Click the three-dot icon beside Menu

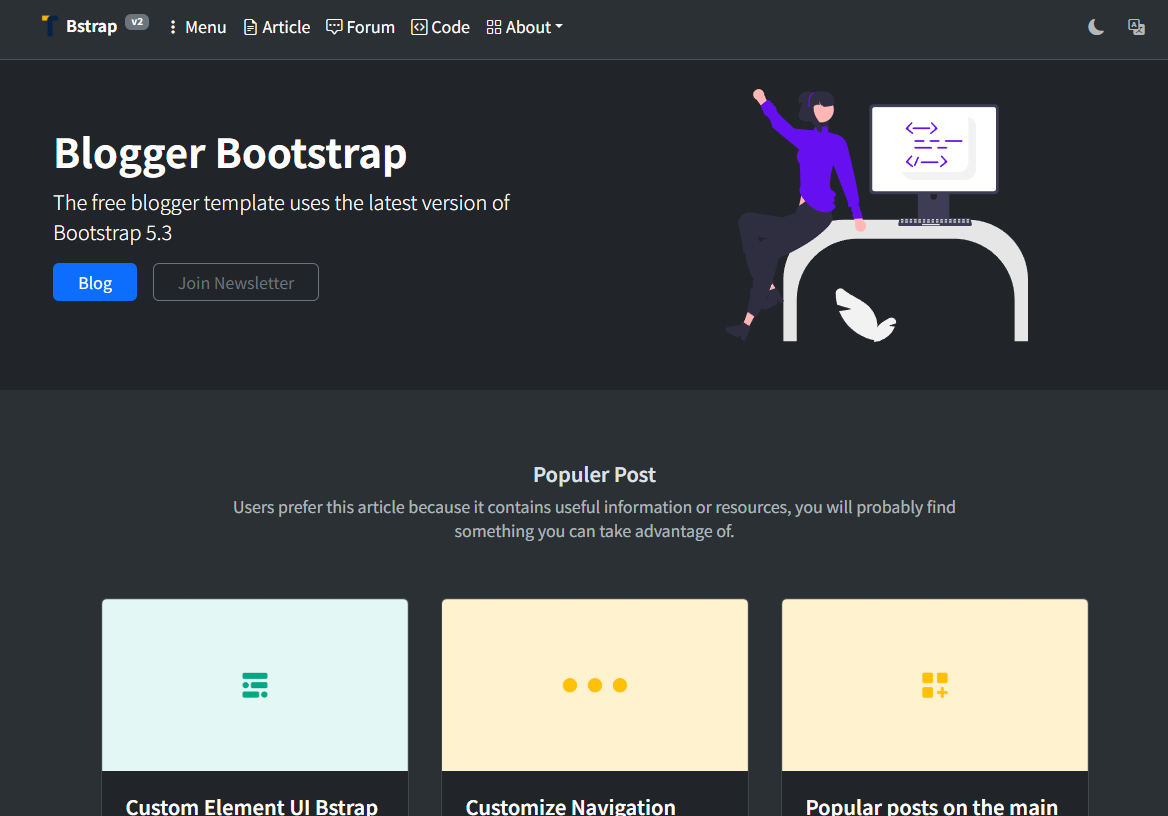click(x=173, y=28)
